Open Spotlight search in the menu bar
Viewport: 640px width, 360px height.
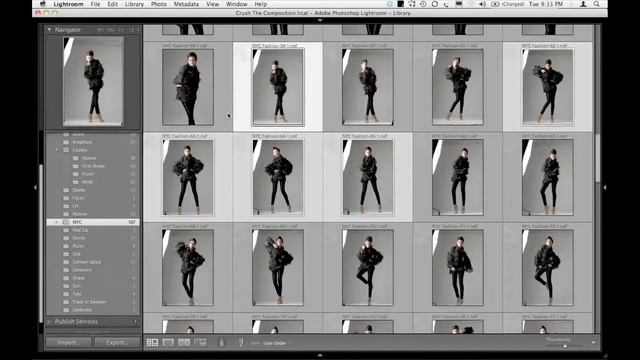pos(597,4)
